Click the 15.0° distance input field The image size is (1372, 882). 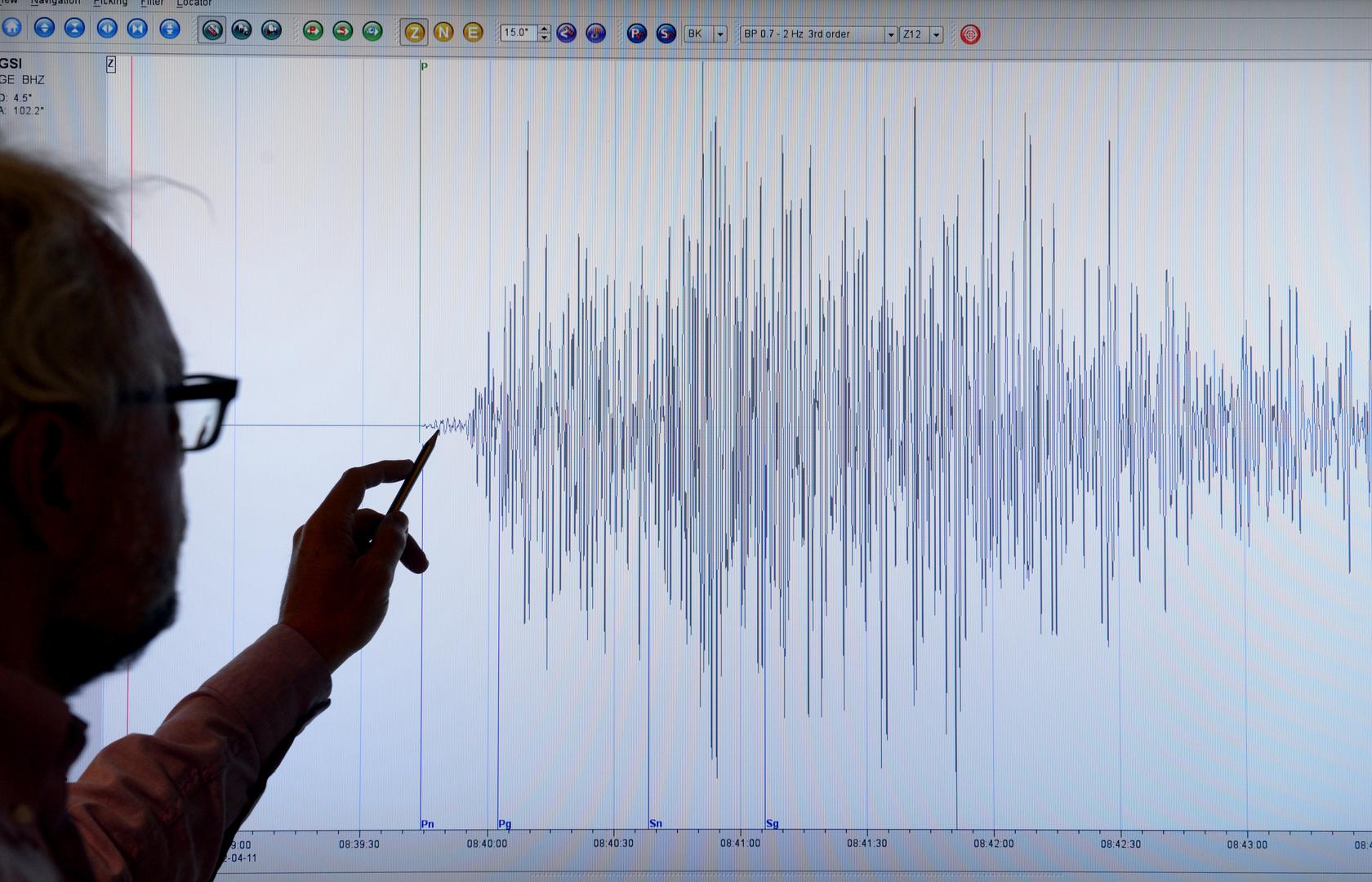(x=518, y=33)
